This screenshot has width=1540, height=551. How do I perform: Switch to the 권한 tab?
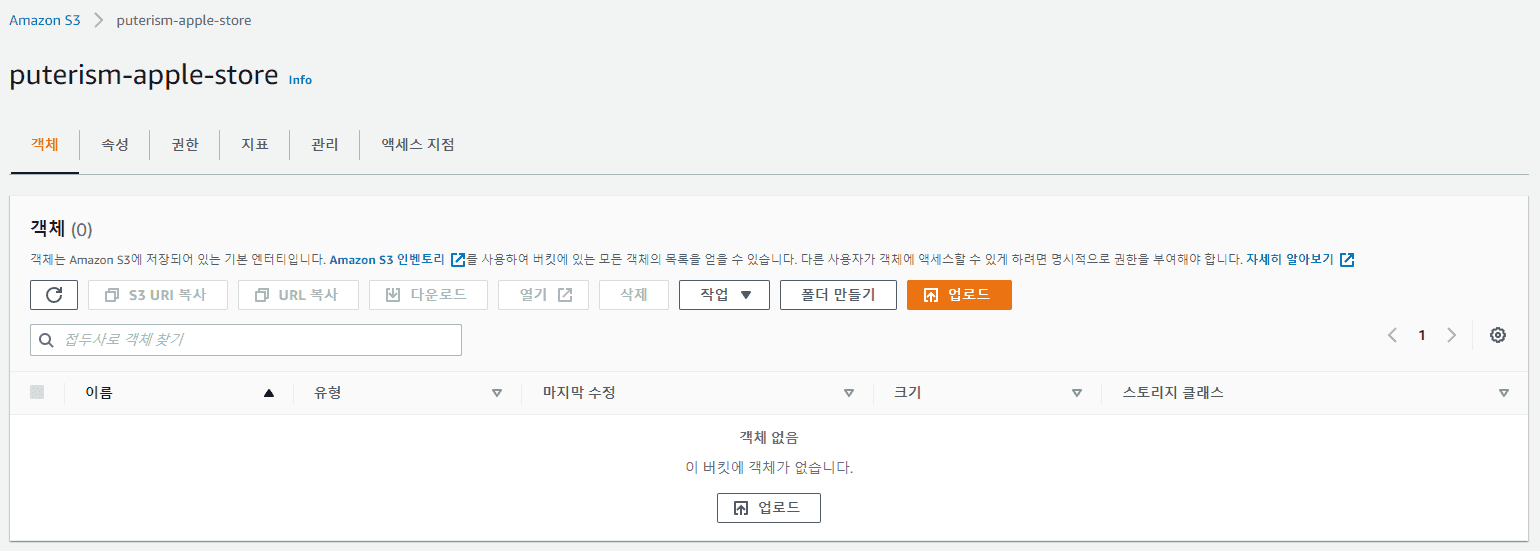[x=184, y=145]
